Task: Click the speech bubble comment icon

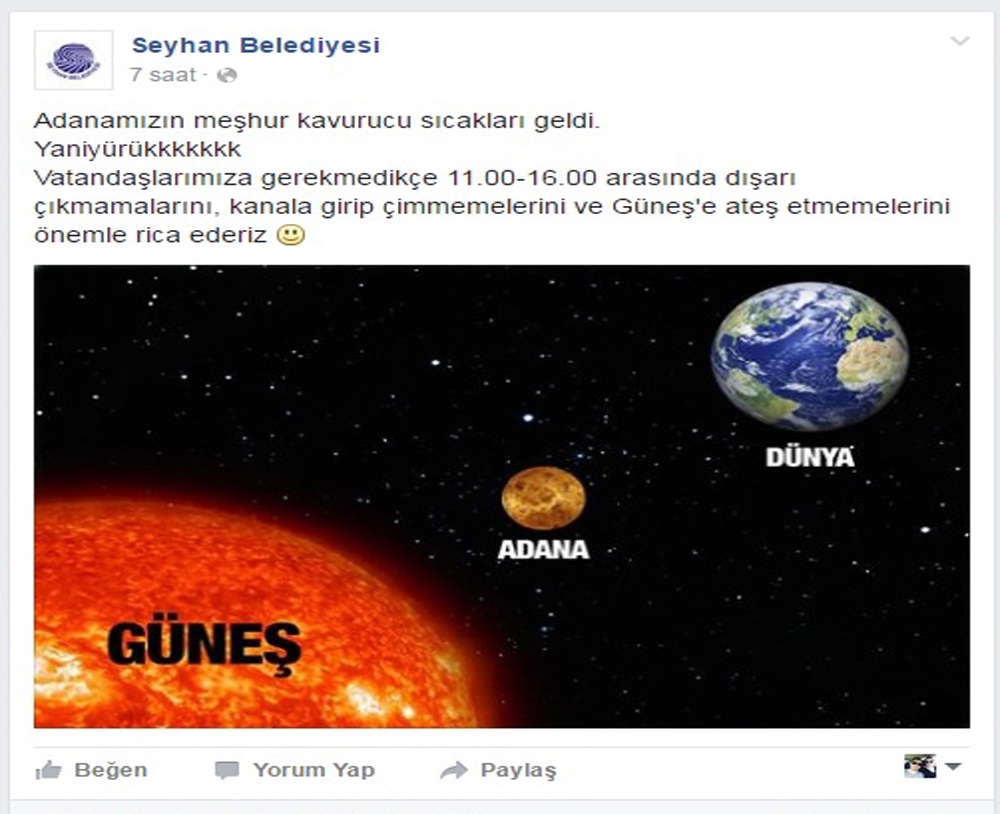Action: pos(227,771)
